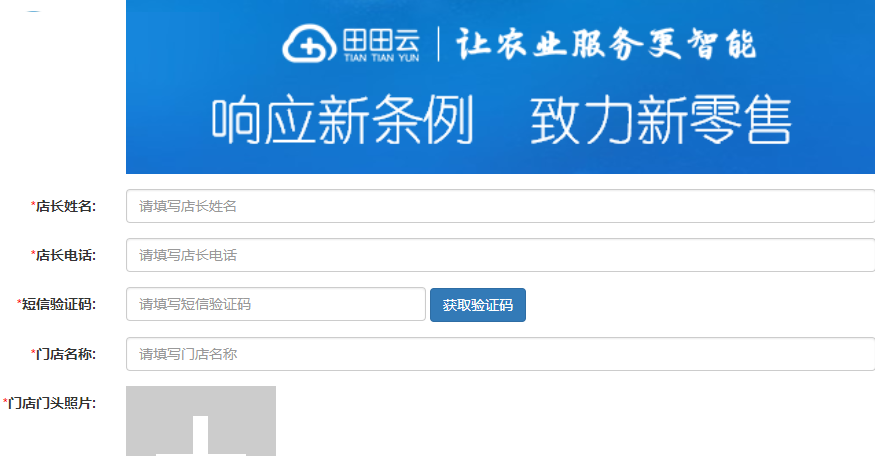Viewport: 875px width, 456px height.
Task: Click the 店长电话 field label
Action: click(66, 255)
